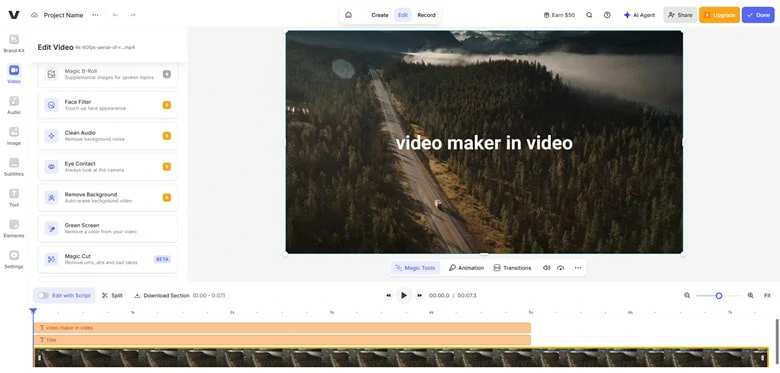Open the Video sidebar panel
Screen dimensions: 780x373
point(14,74)
